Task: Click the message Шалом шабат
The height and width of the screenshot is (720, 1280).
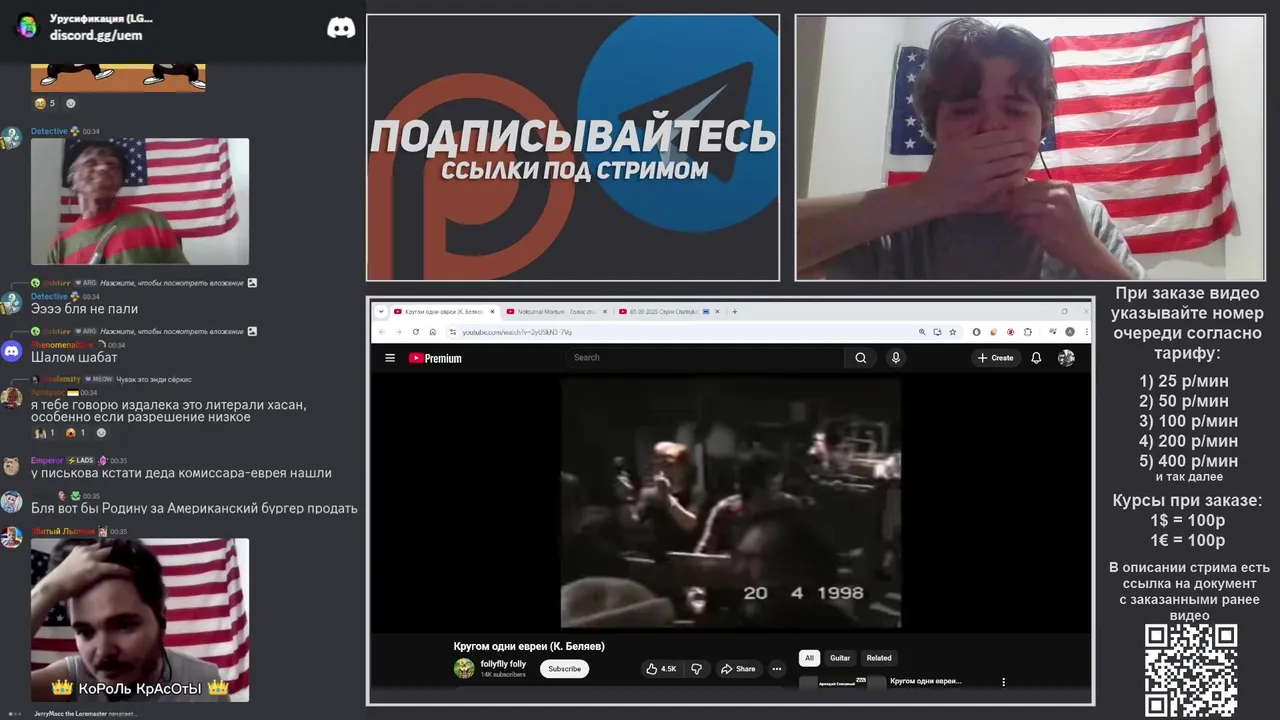Action: click(x=74, y=357)
